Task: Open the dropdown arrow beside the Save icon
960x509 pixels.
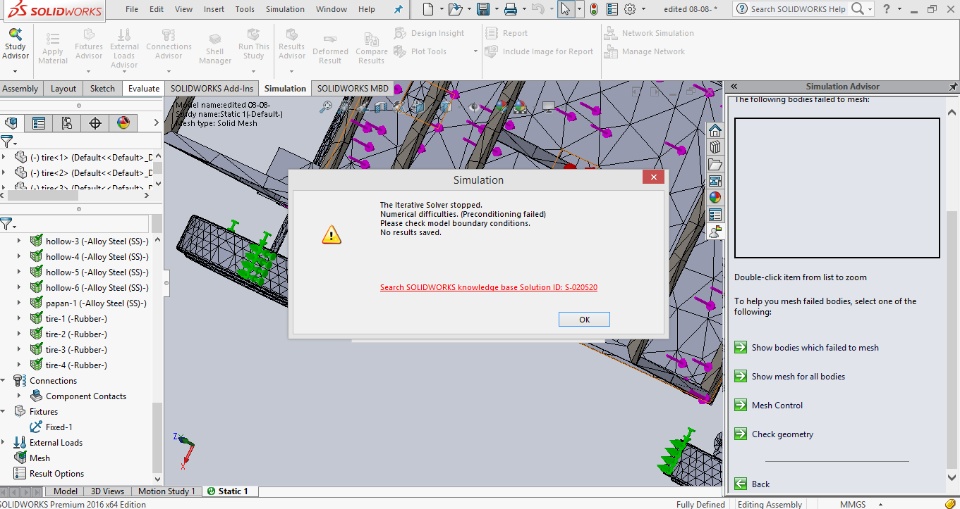Action: click(x=496, y=9)
